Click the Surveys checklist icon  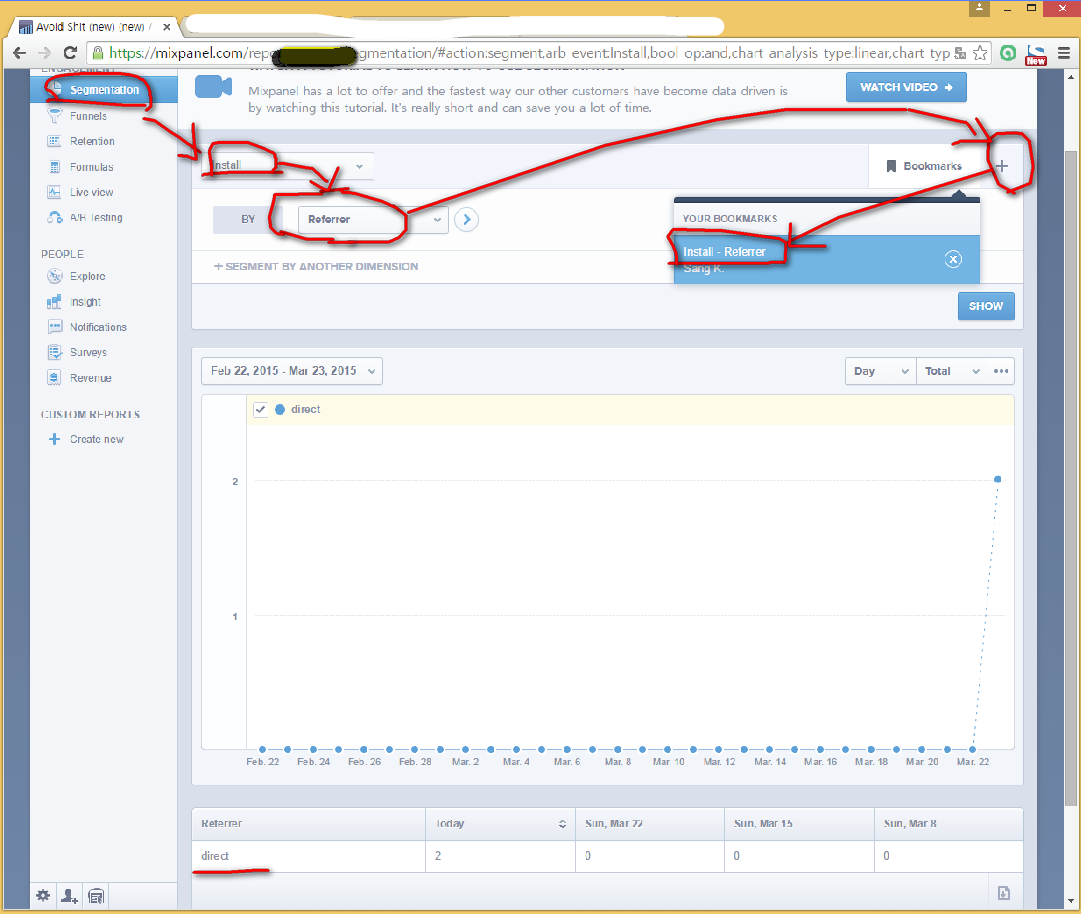(x=54, y=352)
